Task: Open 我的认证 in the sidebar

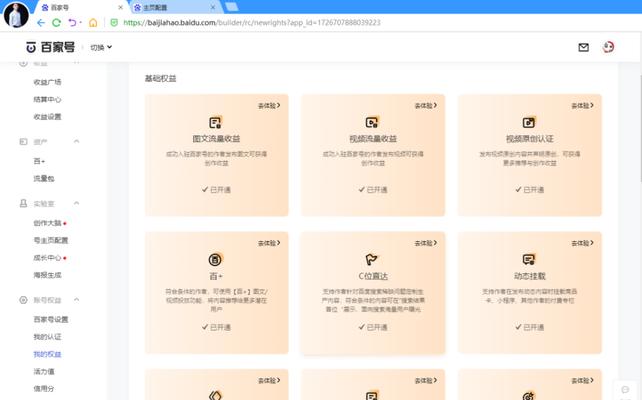Action: point(47,337)
